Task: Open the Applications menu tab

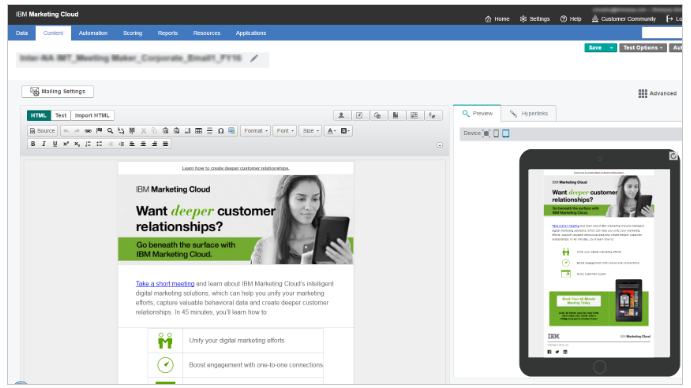Action: pos(251,33)
